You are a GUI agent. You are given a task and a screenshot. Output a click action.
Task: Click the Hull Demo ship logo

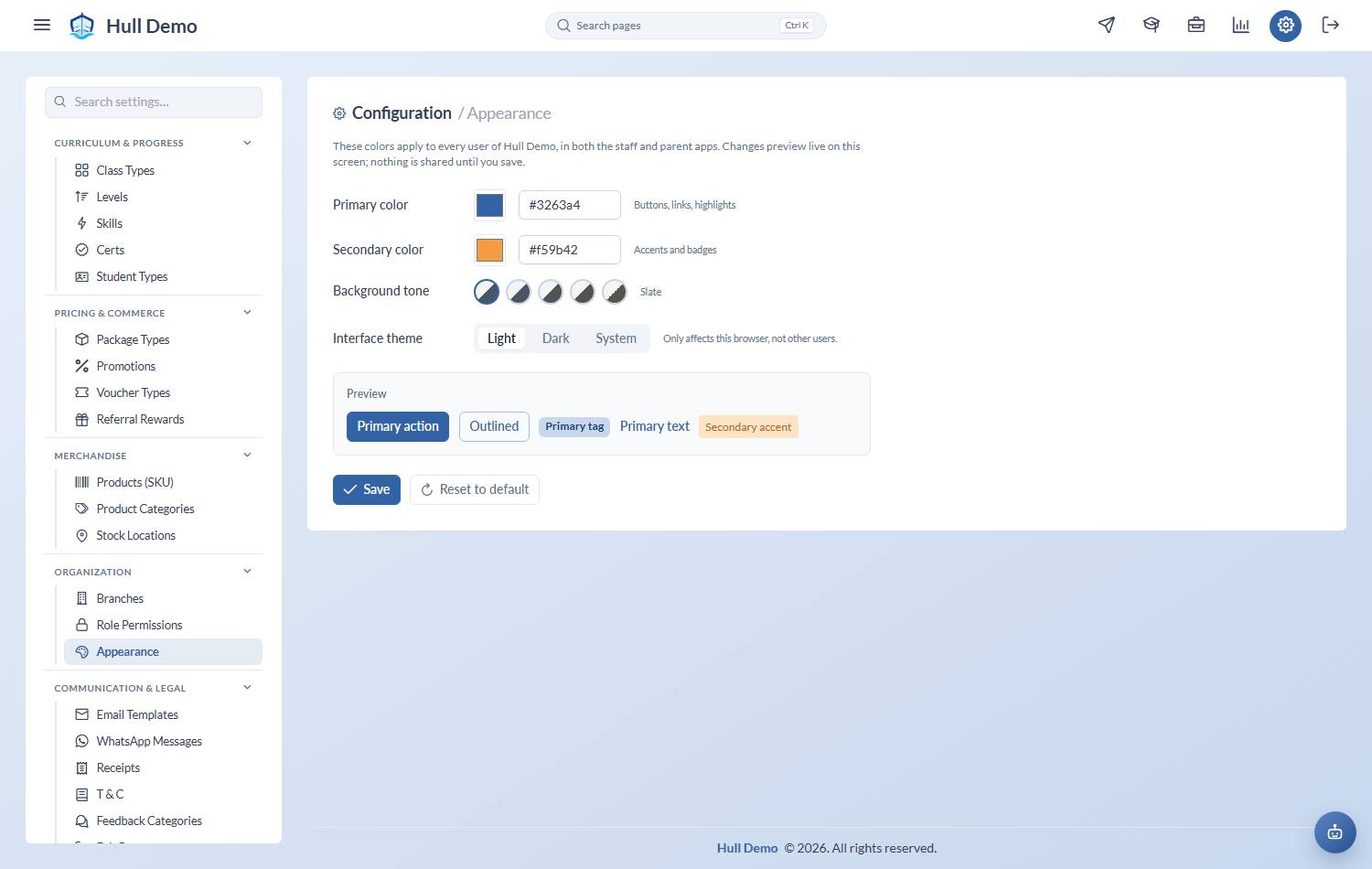[x=82, y=26]
